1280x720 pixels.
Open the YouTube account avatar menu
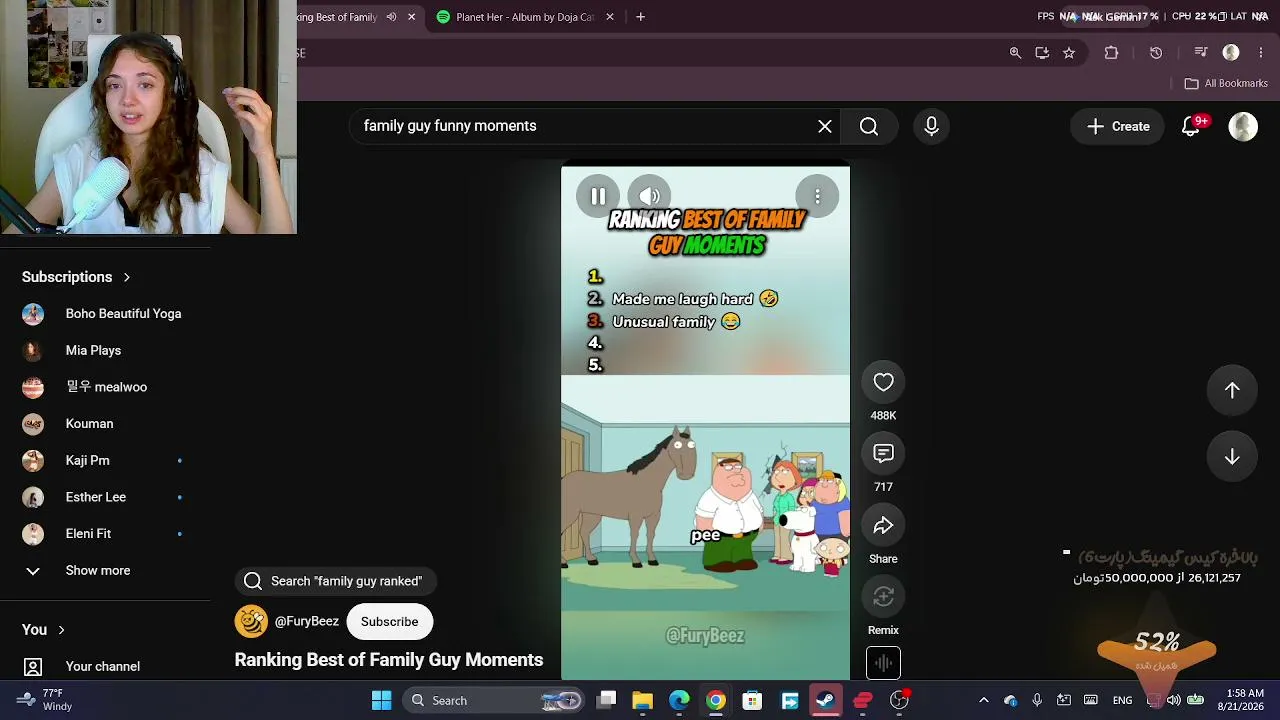pyautogui.click(x=1243, y=126)
